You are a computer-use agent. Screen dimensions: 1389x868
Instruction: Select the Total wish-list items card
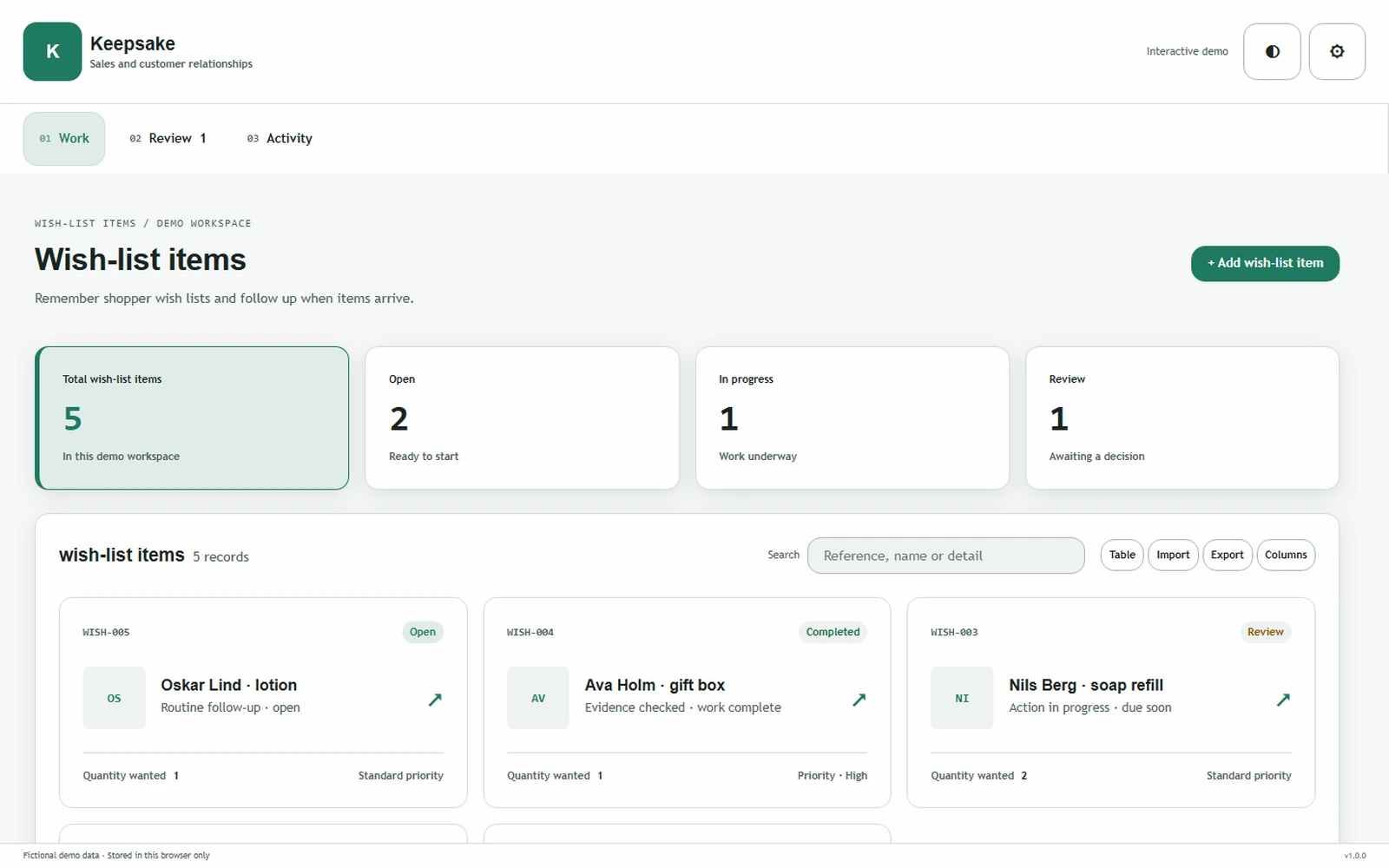(x=192, y=418)
